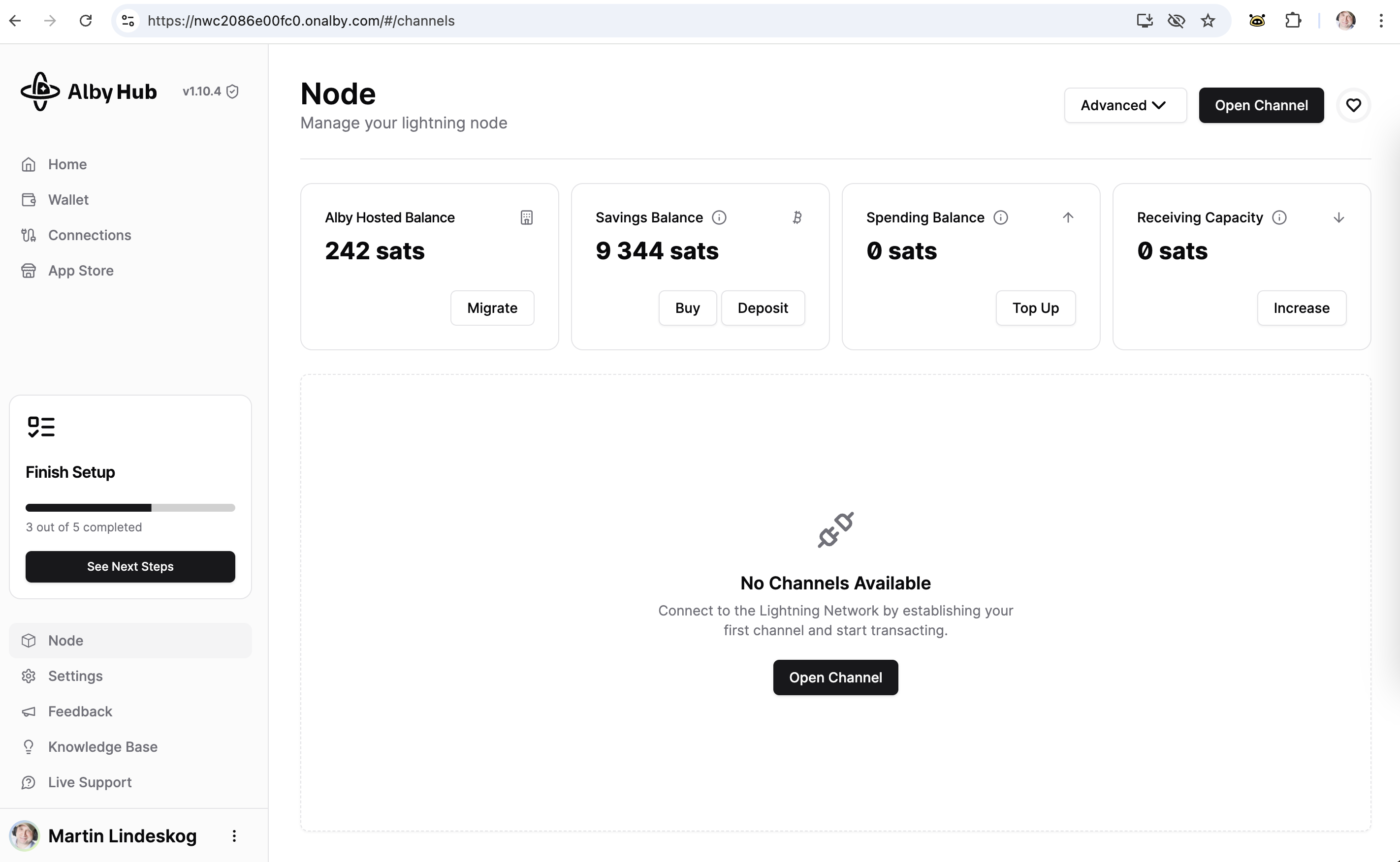Click the App Store storefront icon
Image resolution: width=1400 pixels, height=862 pixels.
coord(29,270)
